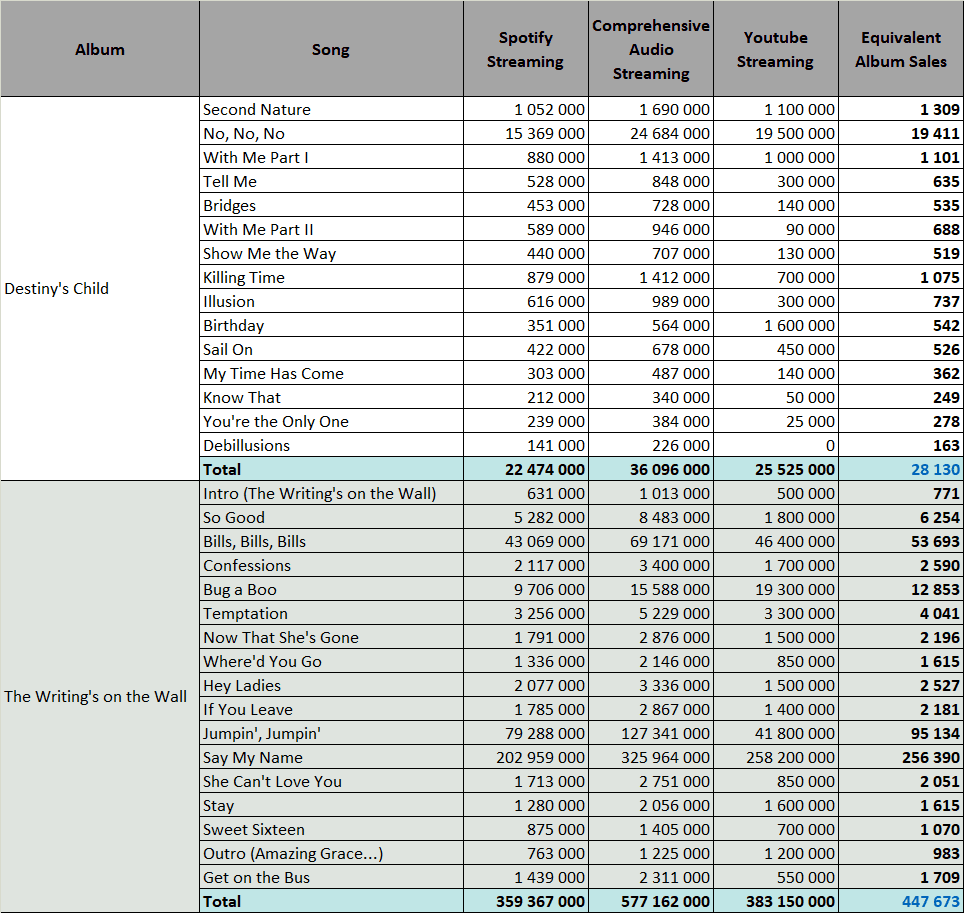Select the Temptation song cell
Viewport: 964px width, 913px height.
tap(331, 612)
